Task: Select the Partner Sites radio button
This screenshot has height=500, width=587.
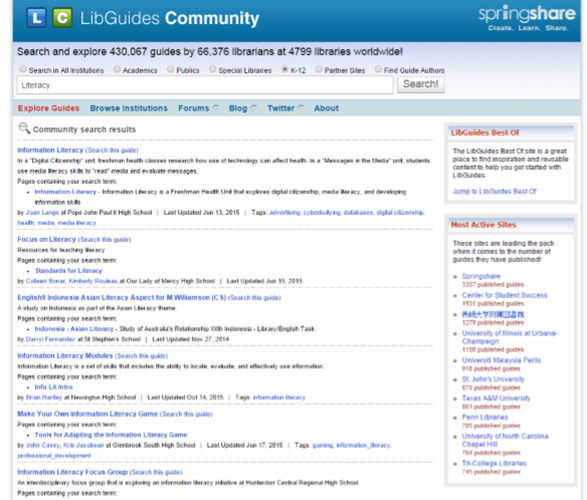Action: tap(319, 69)
